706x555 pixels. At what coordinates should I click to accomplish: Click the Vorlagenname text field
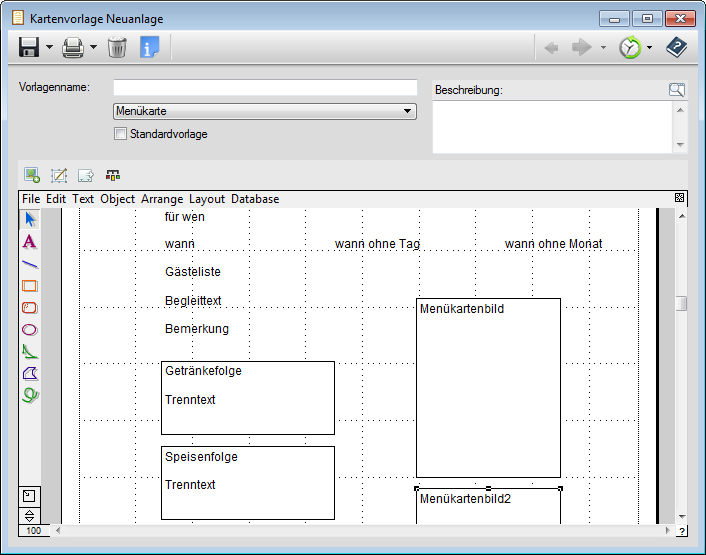click(265, 88)
